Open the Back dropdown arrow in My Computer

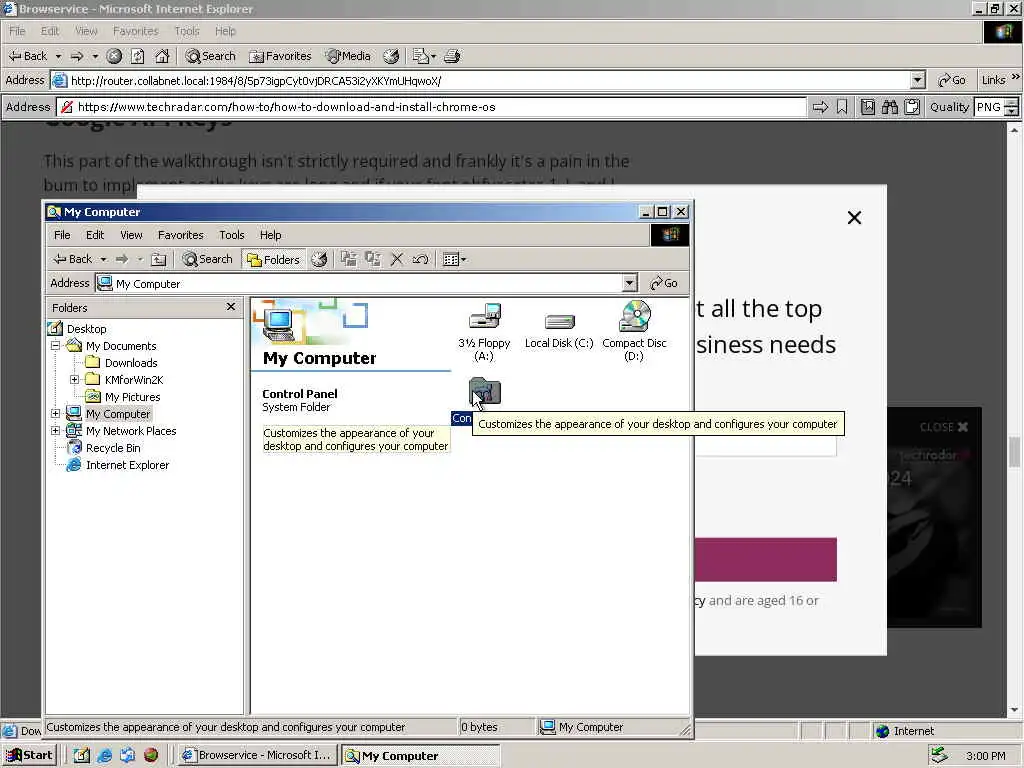pyautogui.click(x=103, y=259)
